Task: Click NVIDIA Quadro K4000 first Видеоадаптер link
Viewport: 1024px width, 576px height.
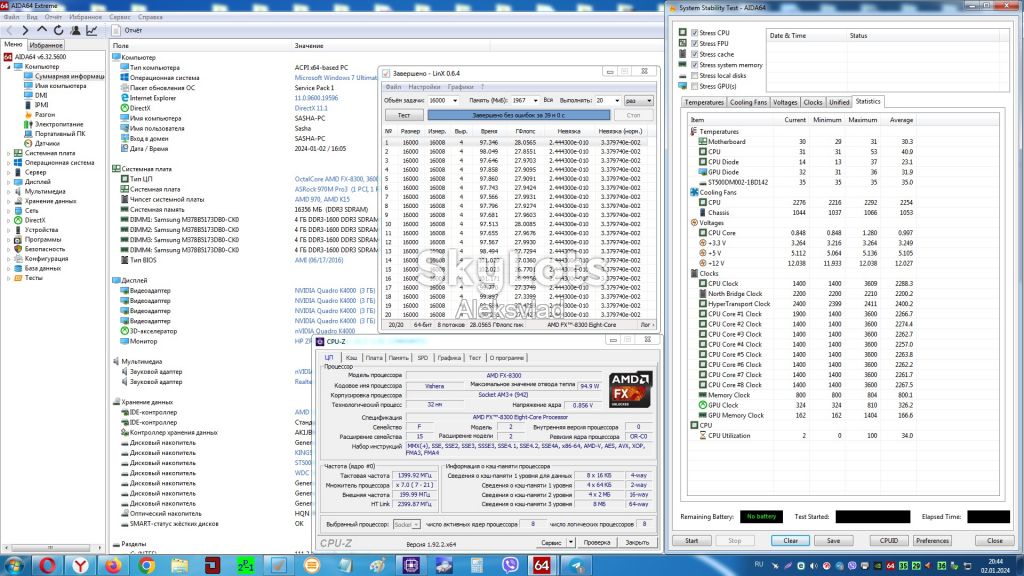Action: point(334,291)
